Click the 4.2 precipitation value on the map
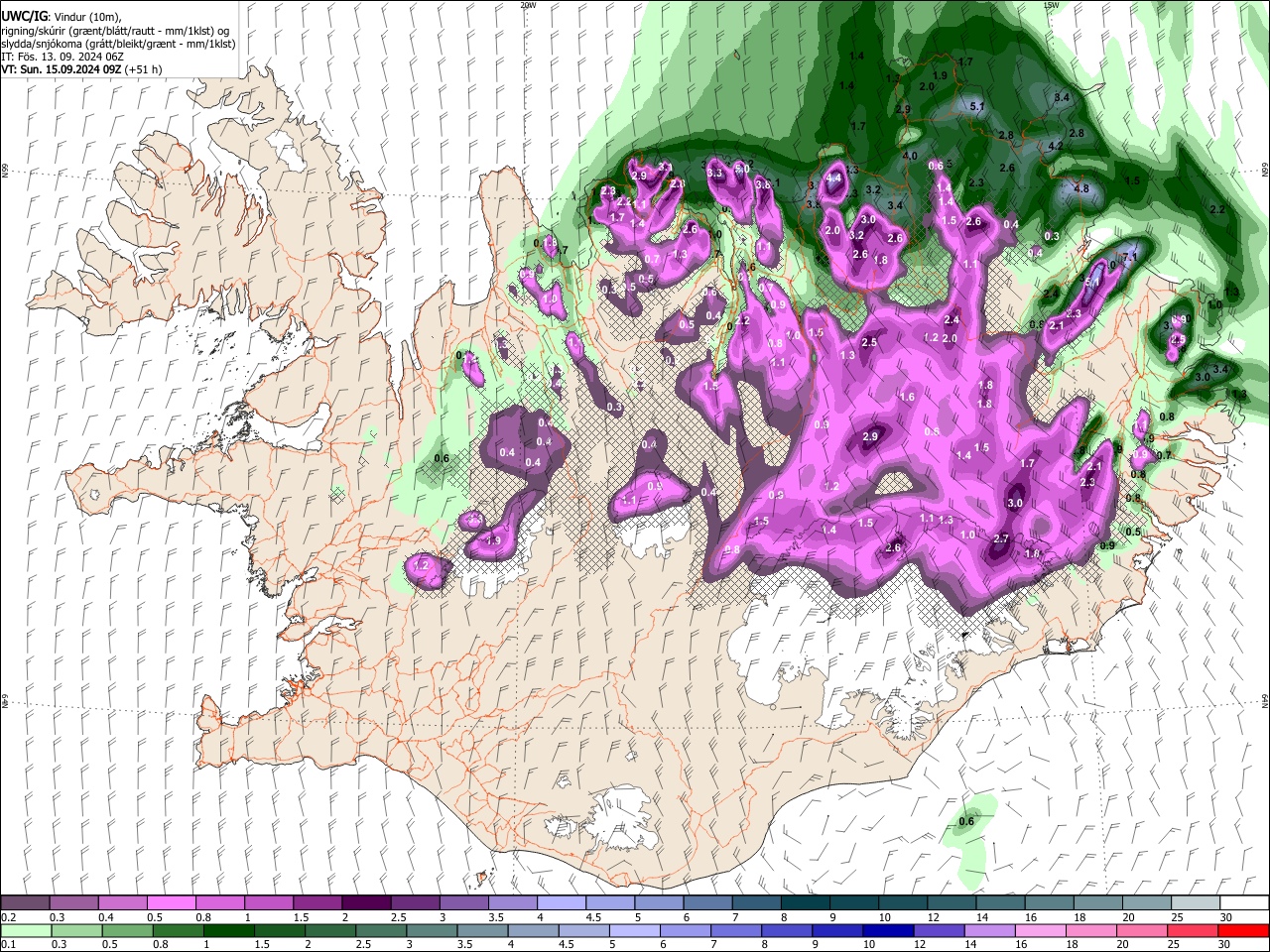 1056,146
